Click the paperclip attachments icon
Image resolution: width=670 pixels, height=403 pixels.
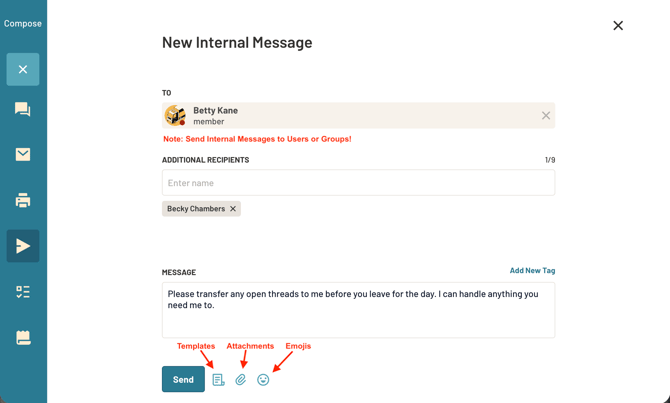(241, 380)
